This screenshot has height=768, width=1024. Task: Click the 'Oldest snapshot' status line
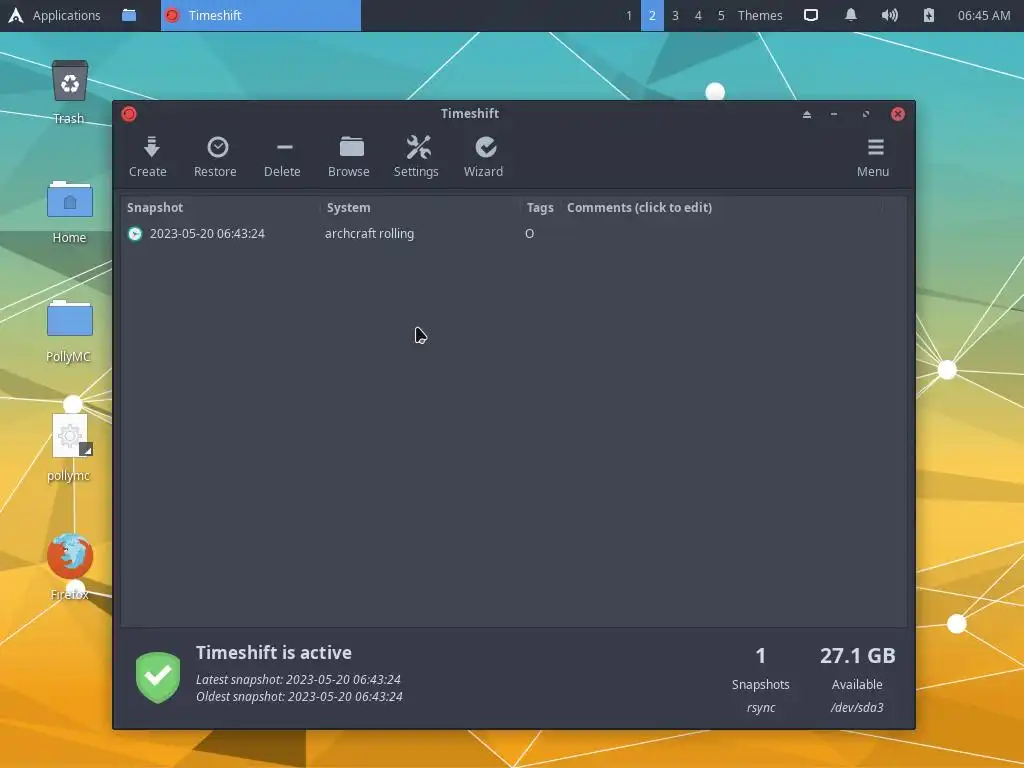(x=299, y=697)
